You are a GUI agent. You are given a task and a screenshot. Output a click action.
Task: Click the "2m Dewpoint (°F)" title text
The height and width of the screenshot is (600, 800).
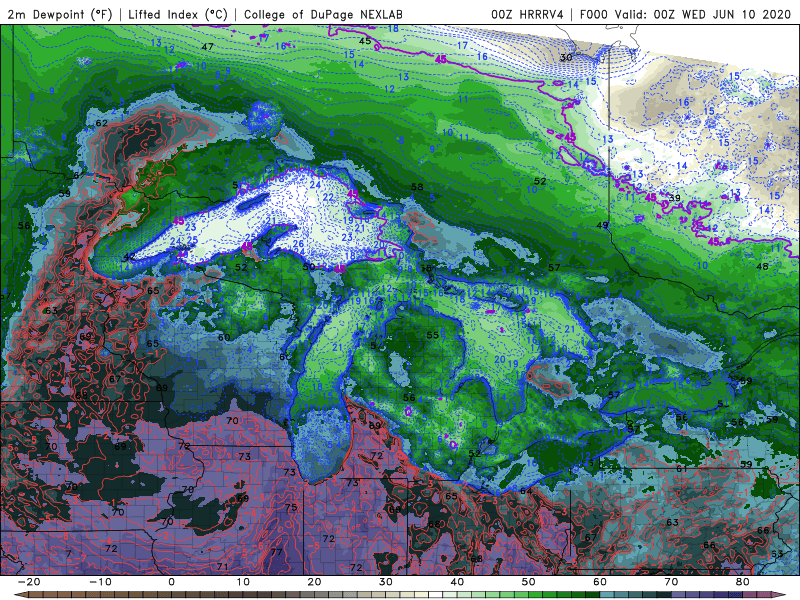pyautogui.click(x=59, y=14)
